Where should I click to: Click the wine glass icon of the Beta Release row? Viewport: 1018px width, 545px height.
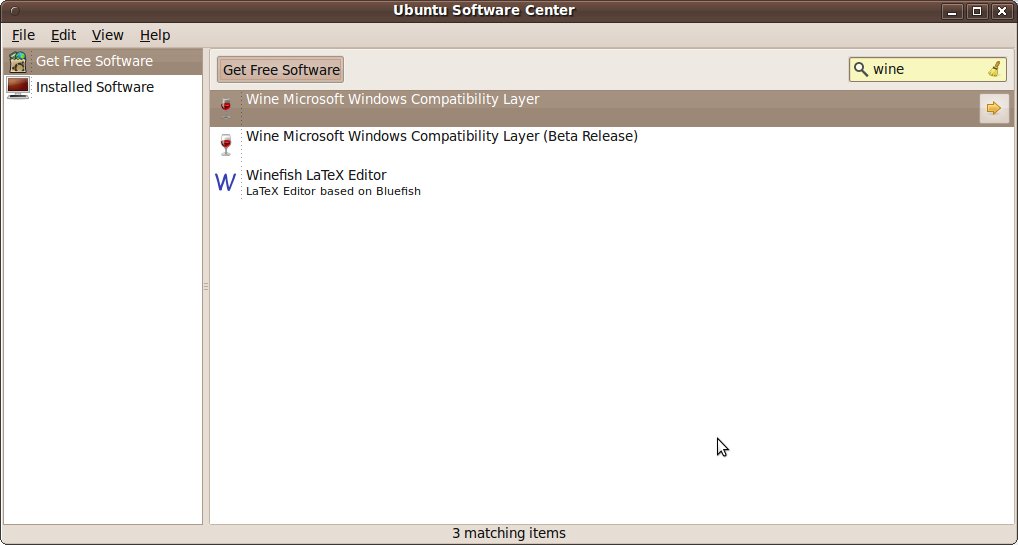click(x=226, y=144)
